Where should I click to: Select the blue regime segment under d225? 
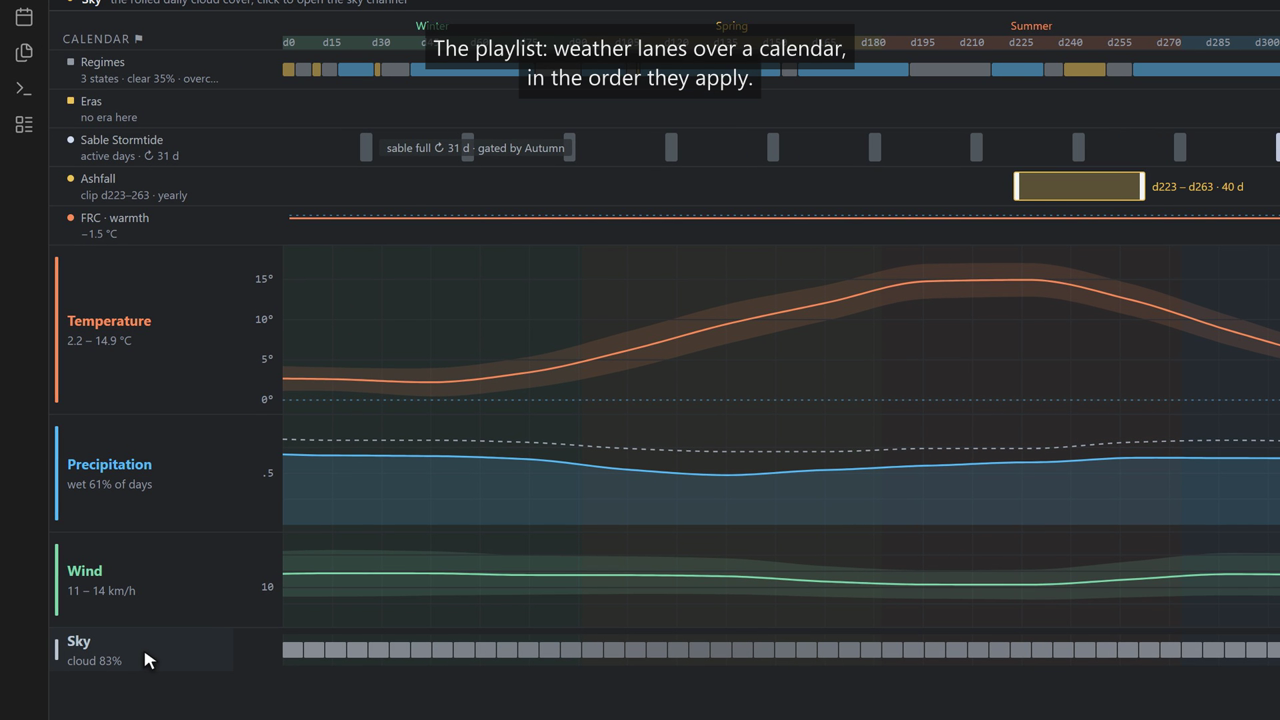pos(1017,70)
